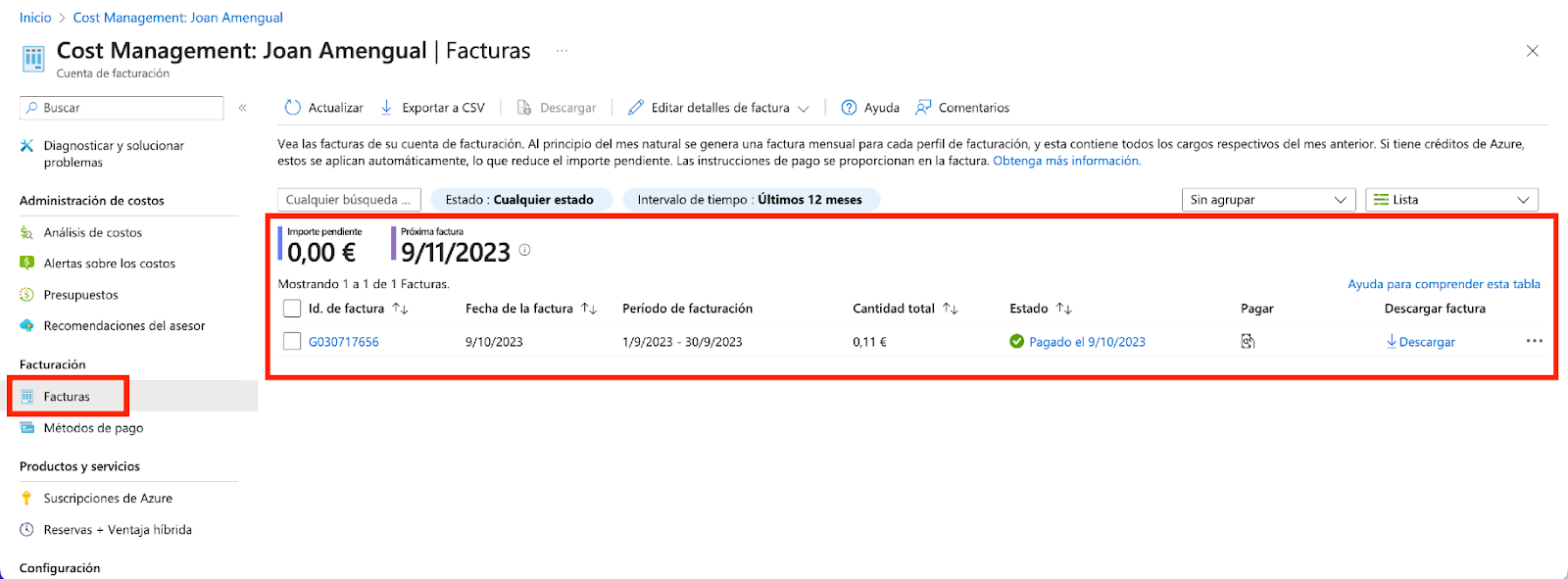This screenshot has width=1568, height=579.
Task: Click the Pagado el 9/10/2023 status link
Action: (1087, 342)
